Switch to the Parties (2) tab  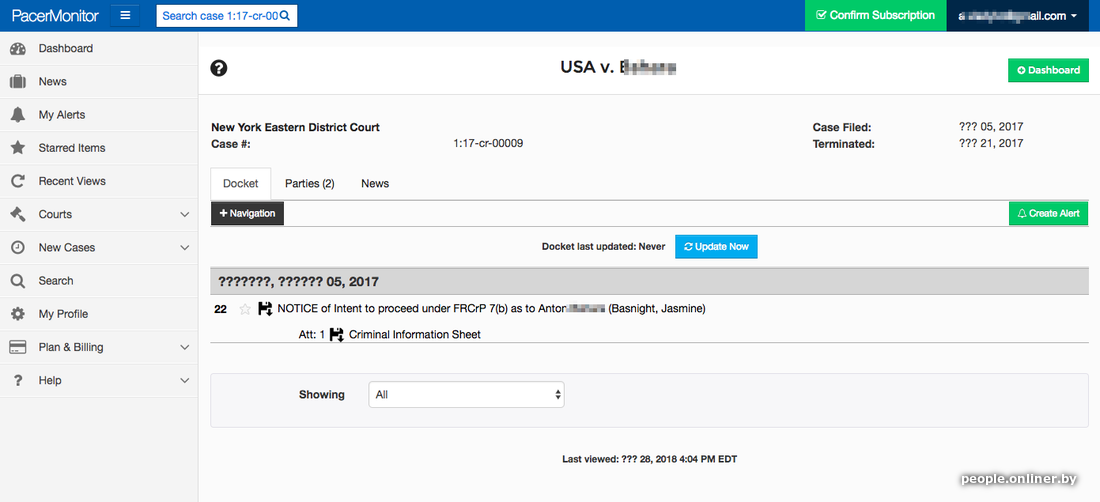coord(309,184)
